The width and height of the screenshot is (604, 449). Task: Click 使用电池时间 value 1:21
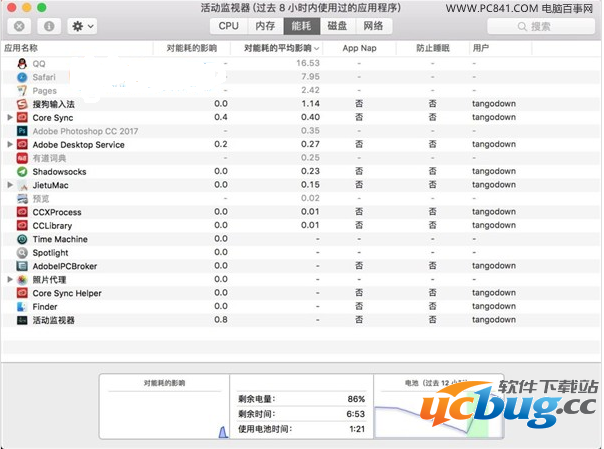(x=357, y=429)
